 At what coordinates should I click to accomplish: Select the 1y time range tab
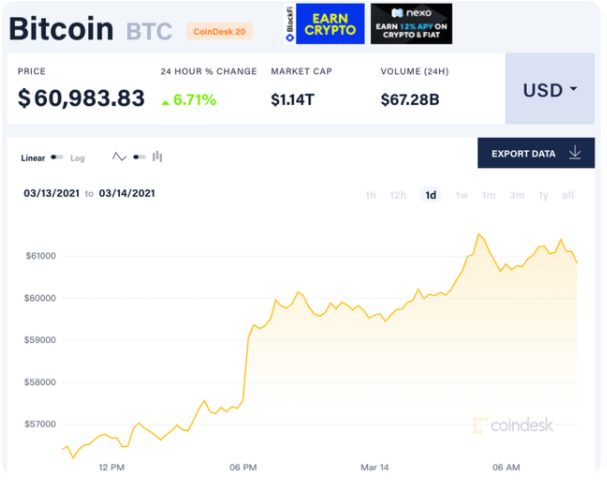(x=543, y=195)
